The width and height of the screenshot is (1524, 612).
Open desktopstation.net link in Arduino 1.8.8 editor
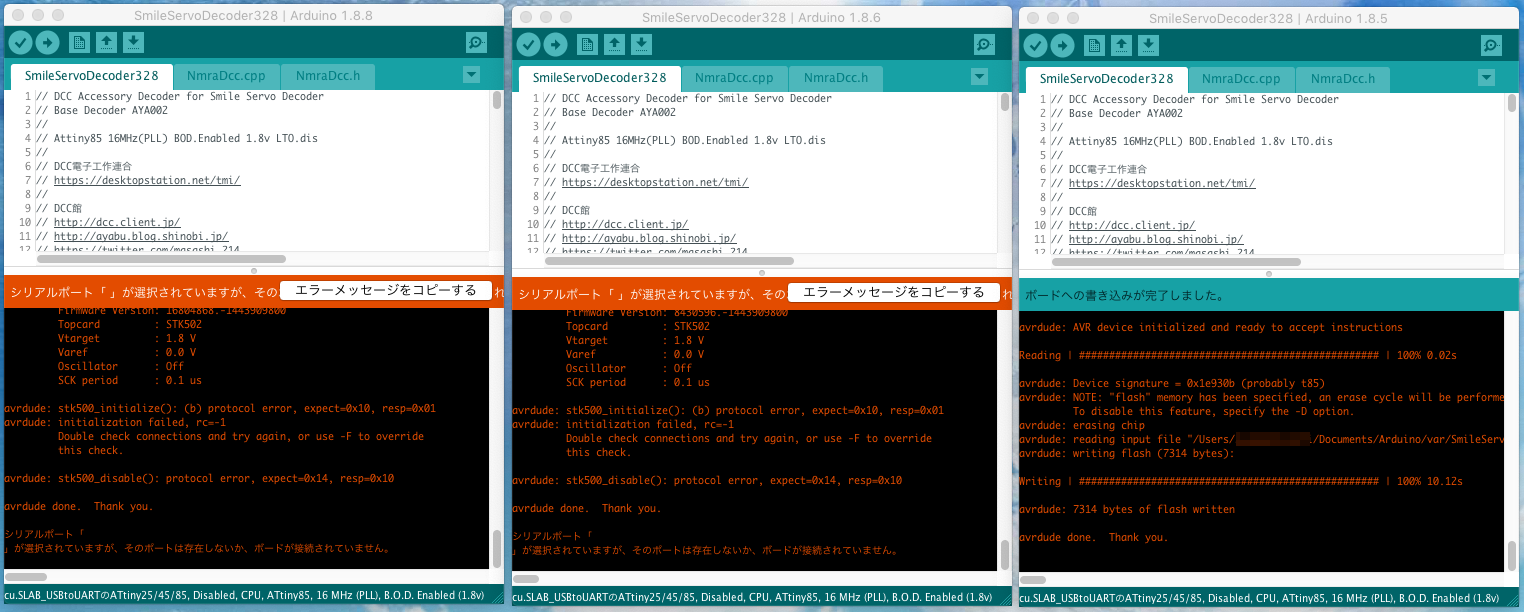point(147,180)
